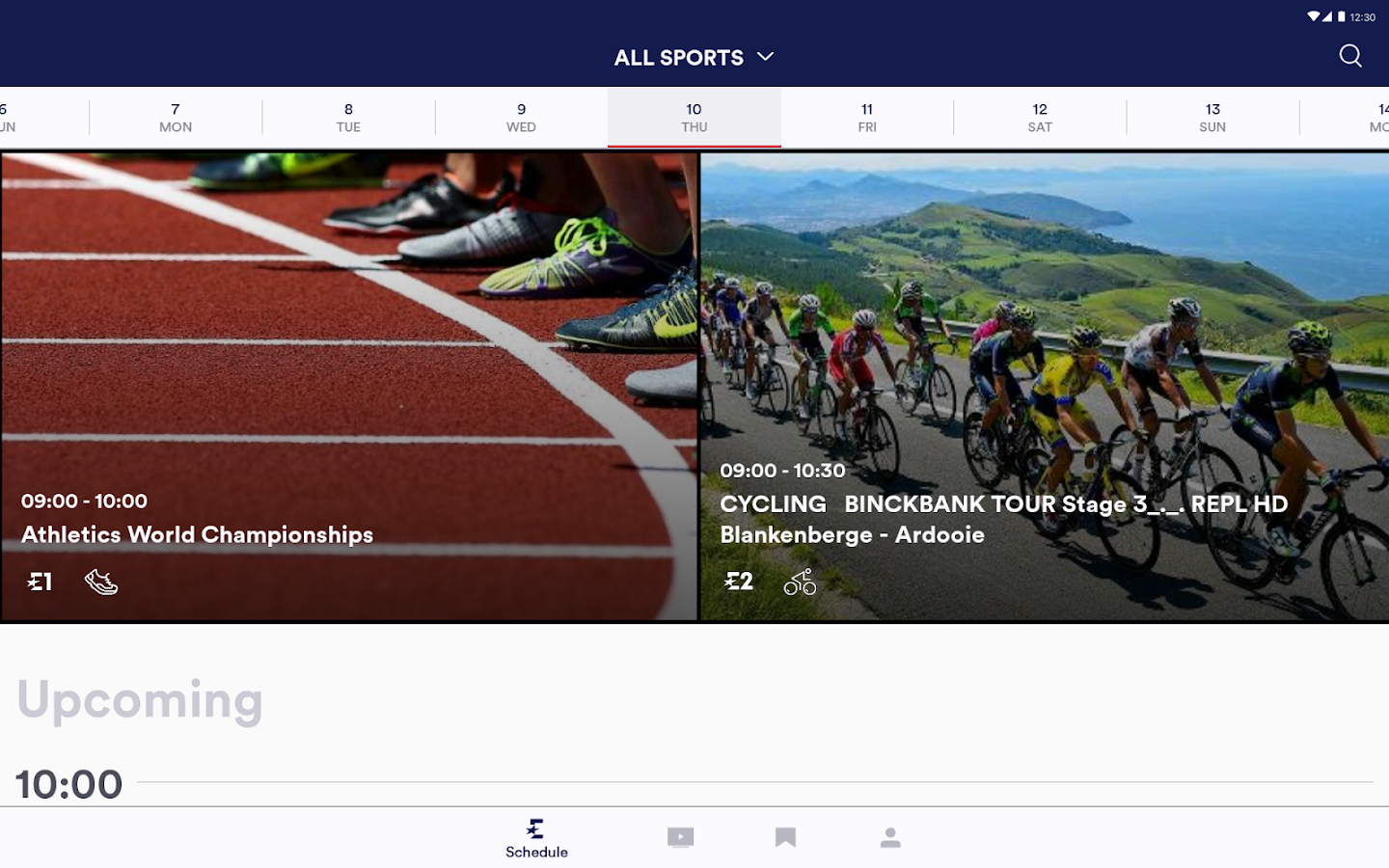Open the Cycling BinckBank Tour Stage 3 card

[x=1045, y=386]
